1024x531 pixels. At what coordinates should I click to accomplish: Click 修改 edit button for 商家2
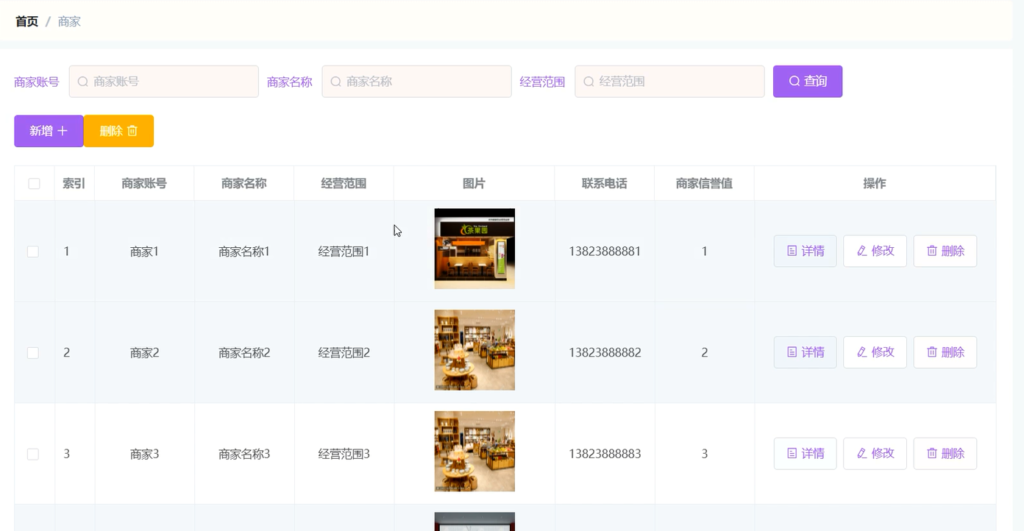875,352
